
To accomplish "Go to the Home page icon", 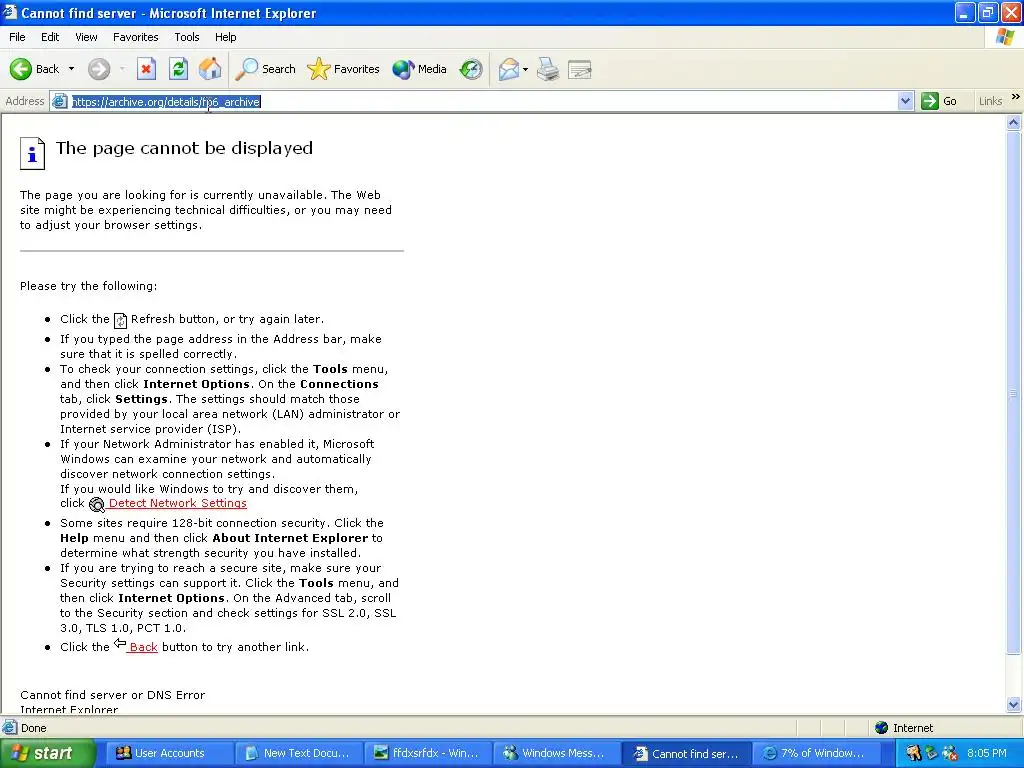I will point(210,69).
